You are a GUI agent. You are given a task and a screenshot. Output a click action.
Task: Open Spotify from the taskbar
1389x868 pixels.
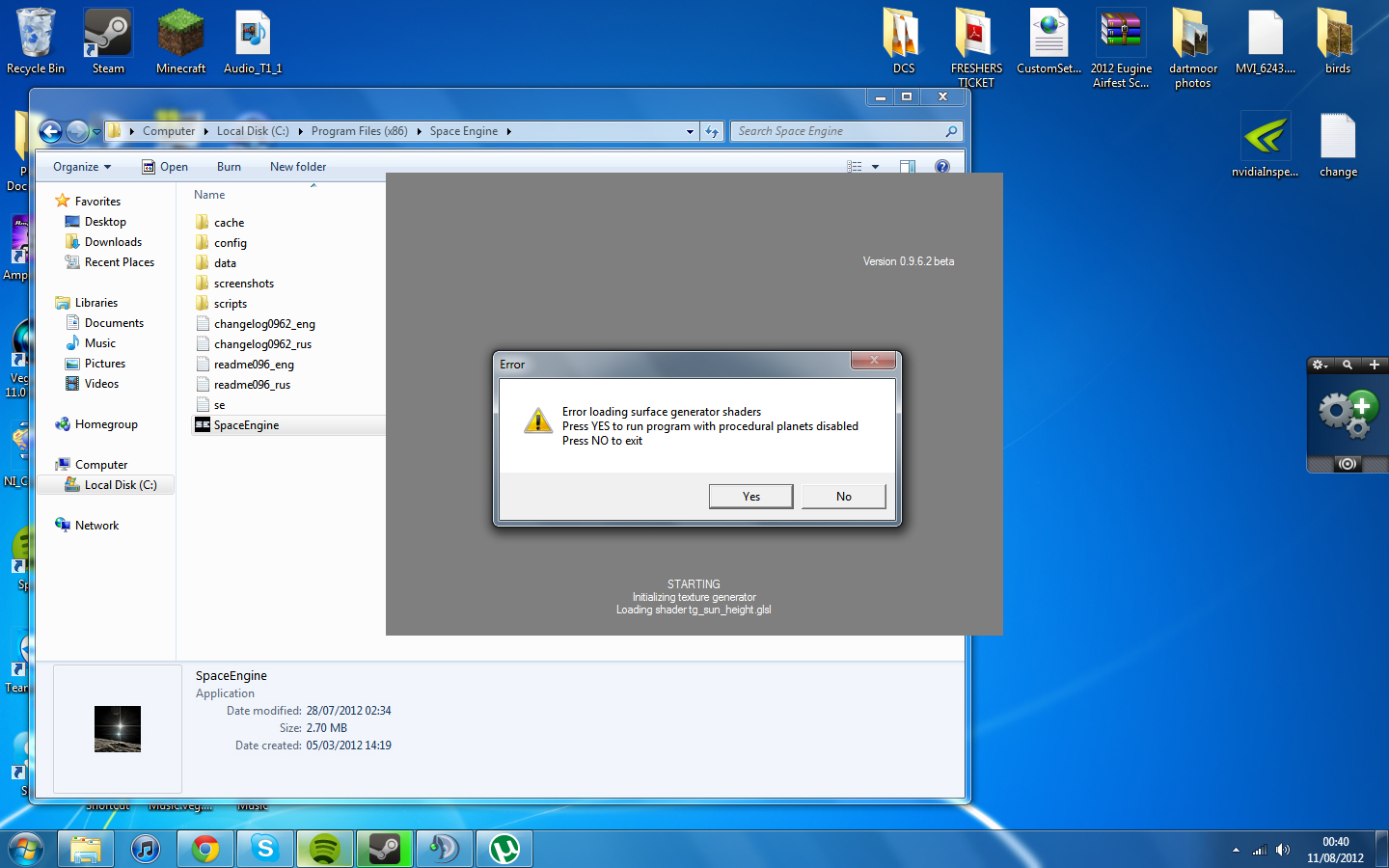pos(324,849)
